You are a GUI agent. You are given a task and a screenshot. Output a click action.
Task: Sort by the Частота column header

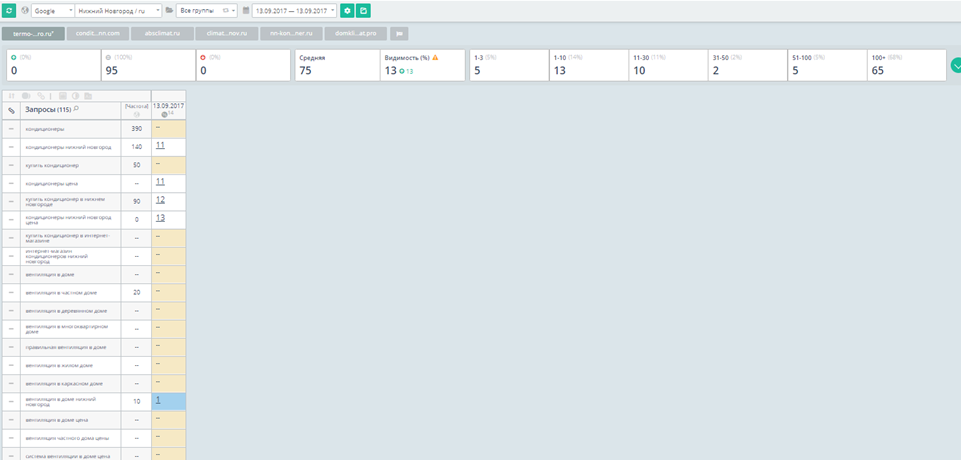click(x=137, y=110)
